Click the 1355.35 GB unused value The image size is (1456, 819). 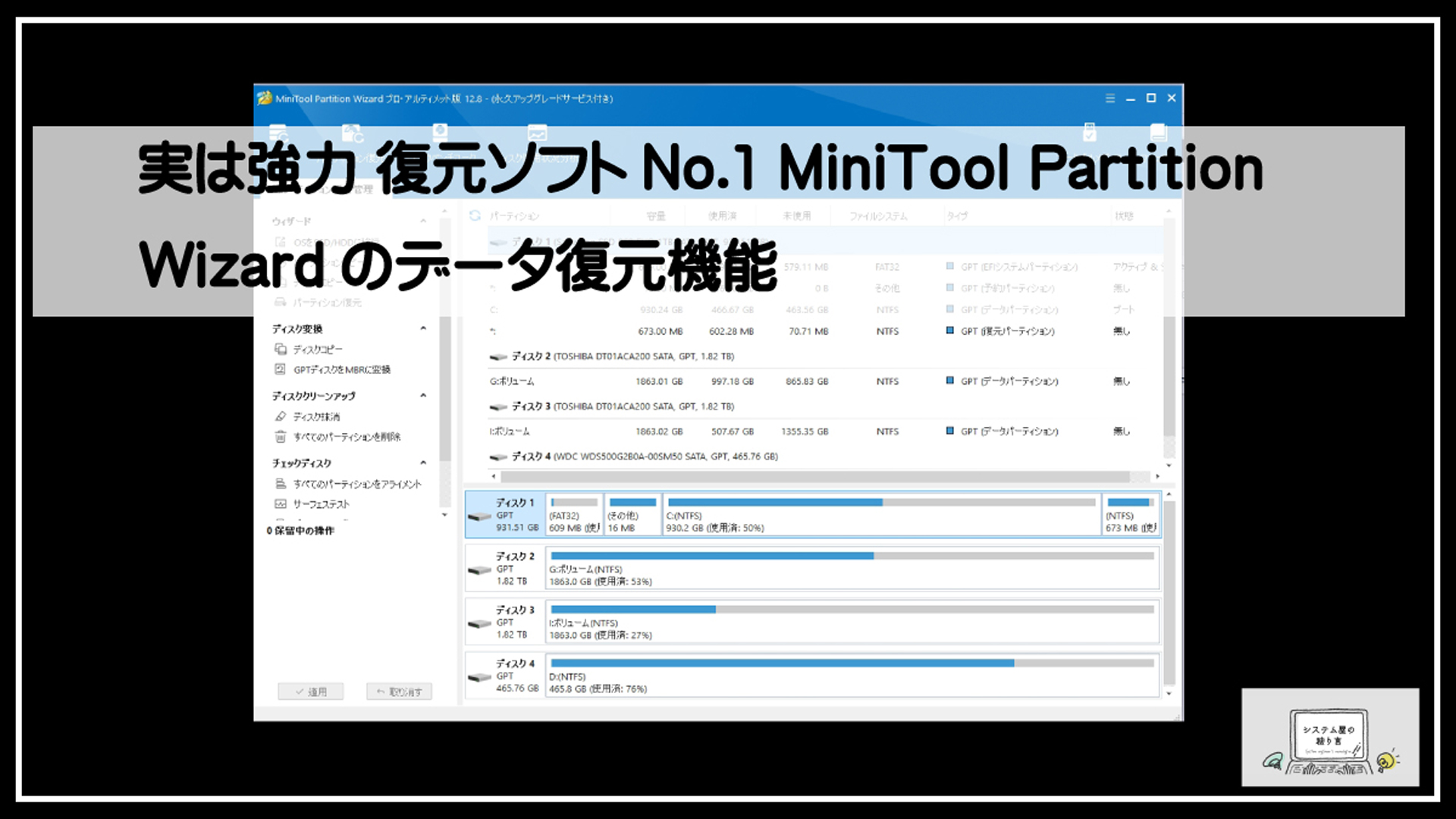tap(805, 431)
